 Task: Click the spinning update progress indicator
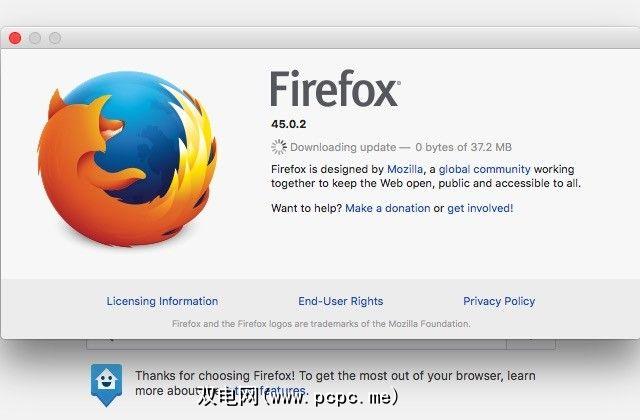[x=279, y=147]
